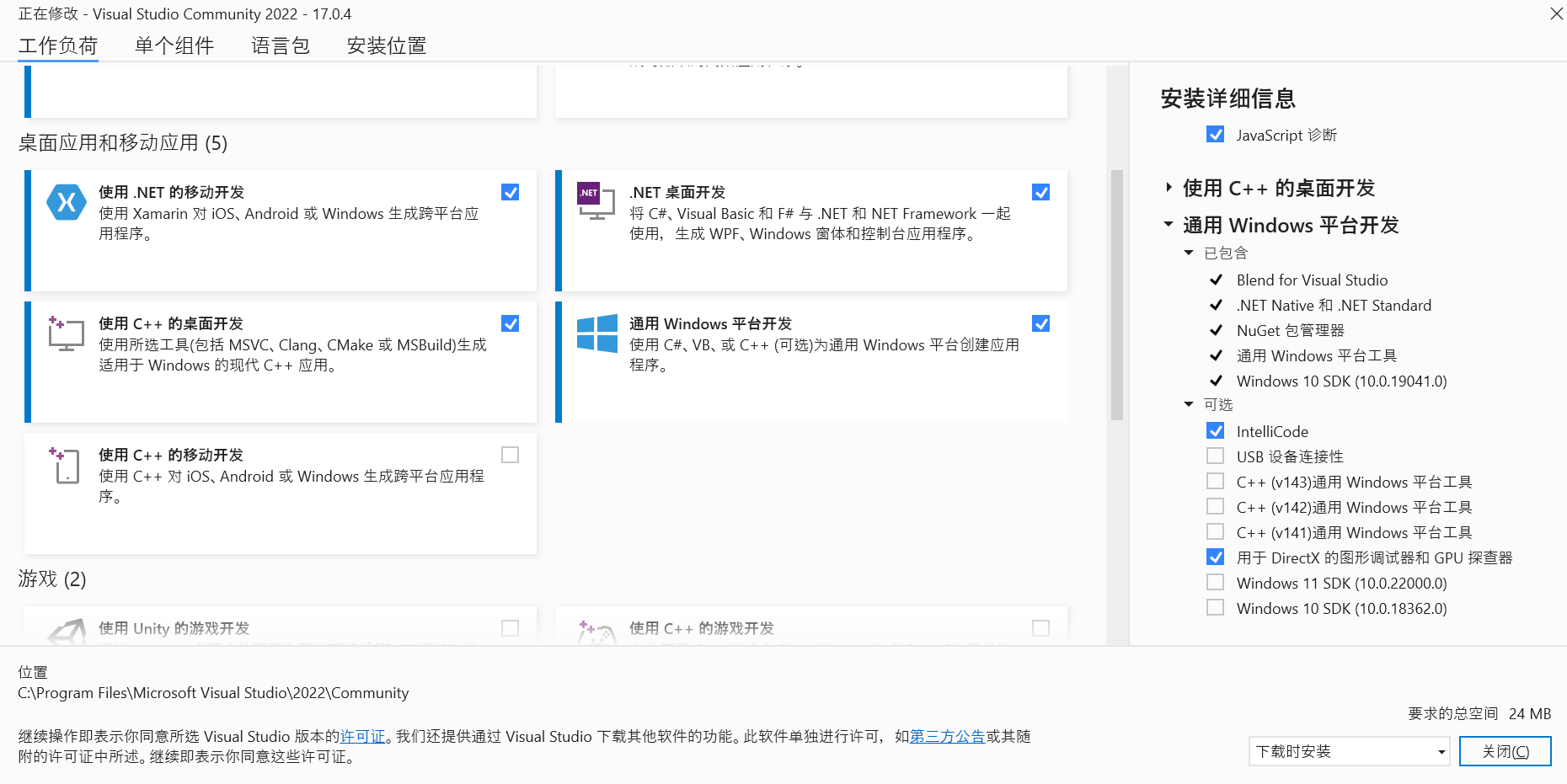Check 使用 Unity 的游戏开发 workload
Viewport: 1567px width, 784px height.
tap(511, 628)
